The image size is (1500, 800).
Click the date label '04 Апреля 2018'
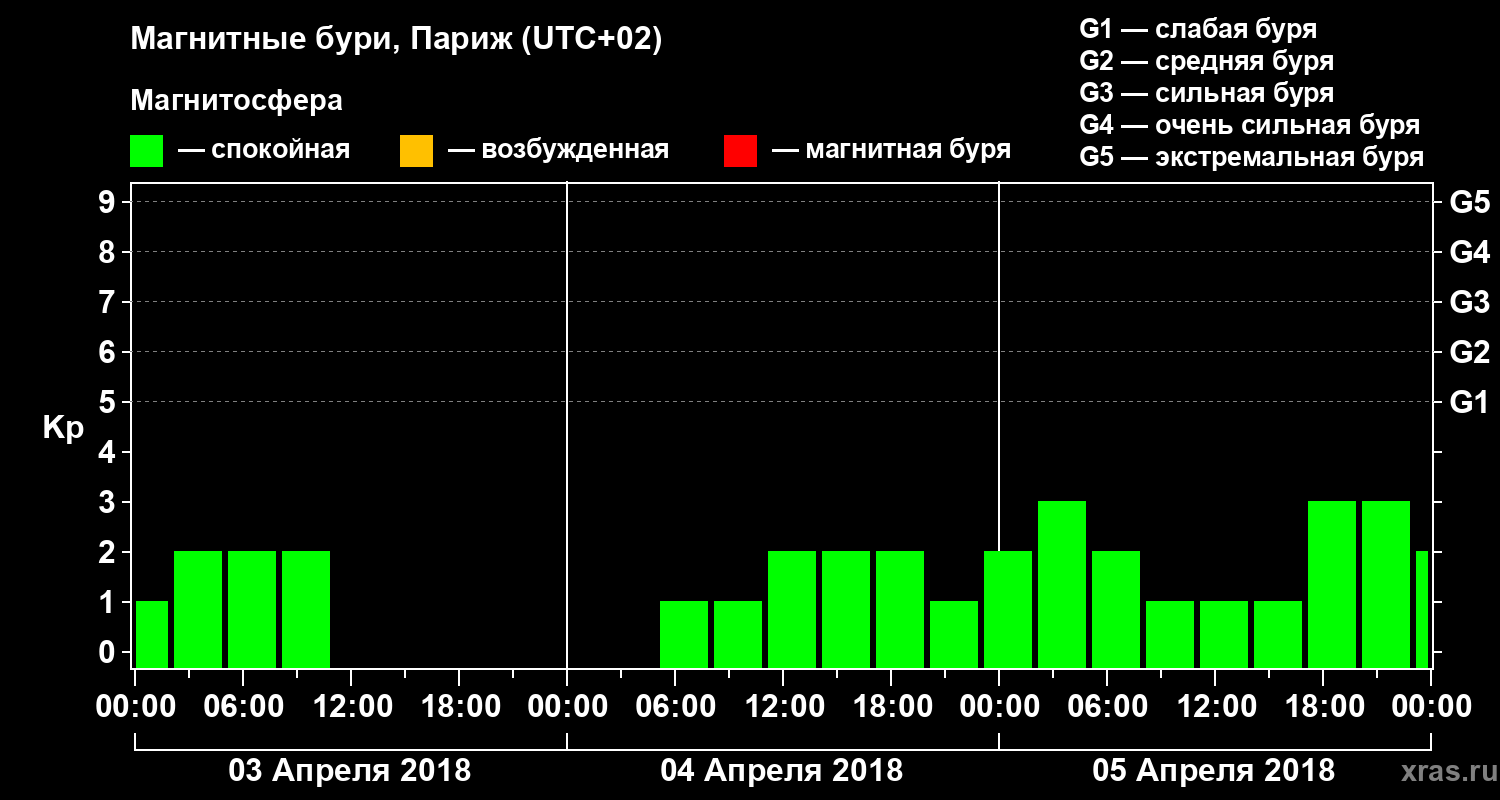point(782,770)
